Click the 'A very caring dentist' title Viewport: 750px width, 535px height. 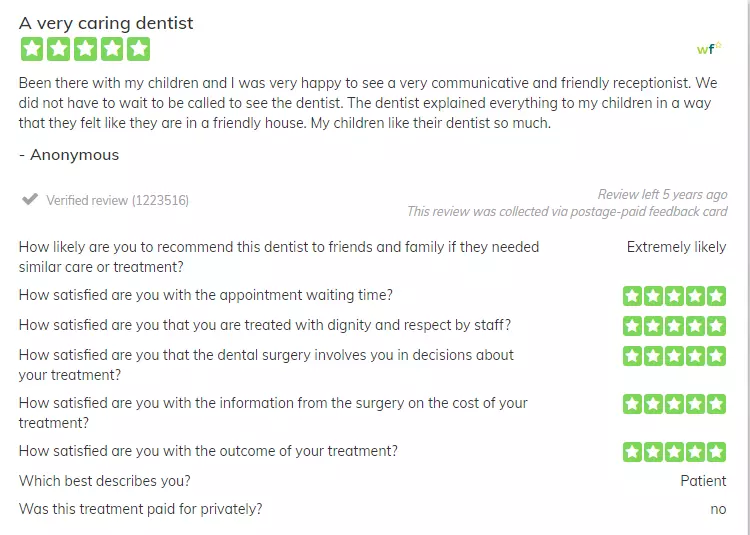pos(106,23)
